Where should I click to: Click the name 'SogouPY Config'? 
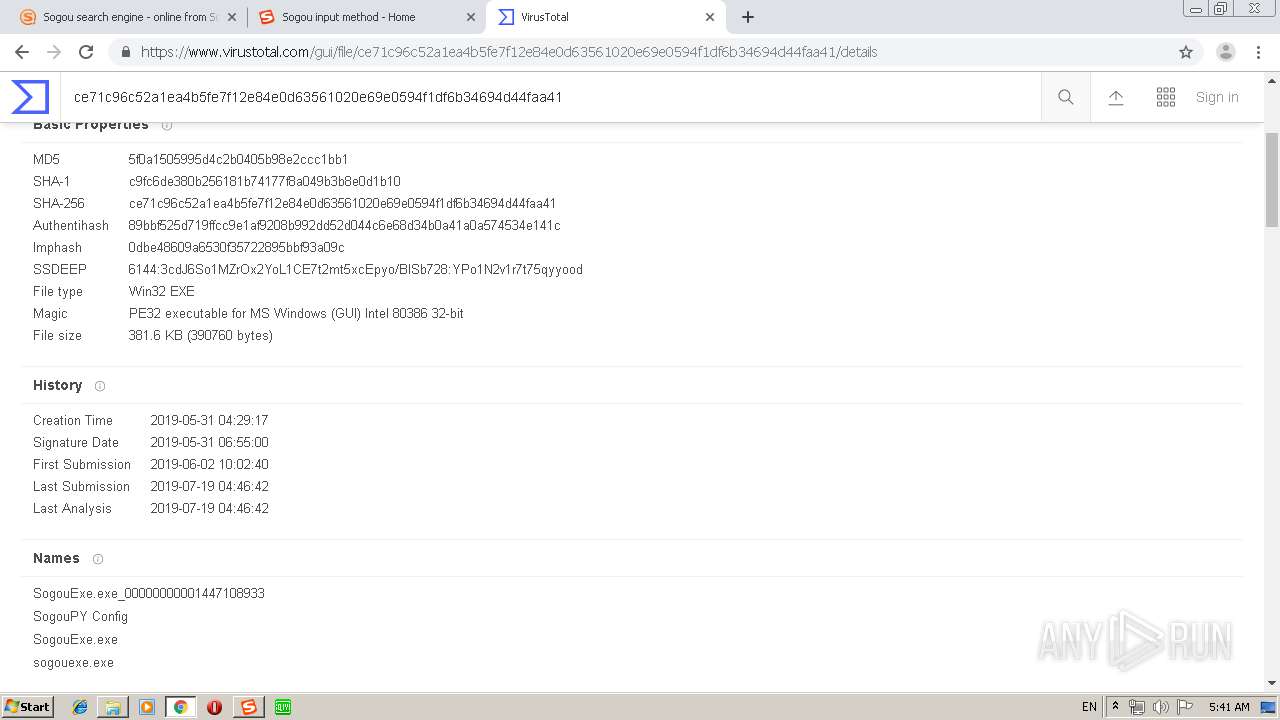click(x=80, y=617)
